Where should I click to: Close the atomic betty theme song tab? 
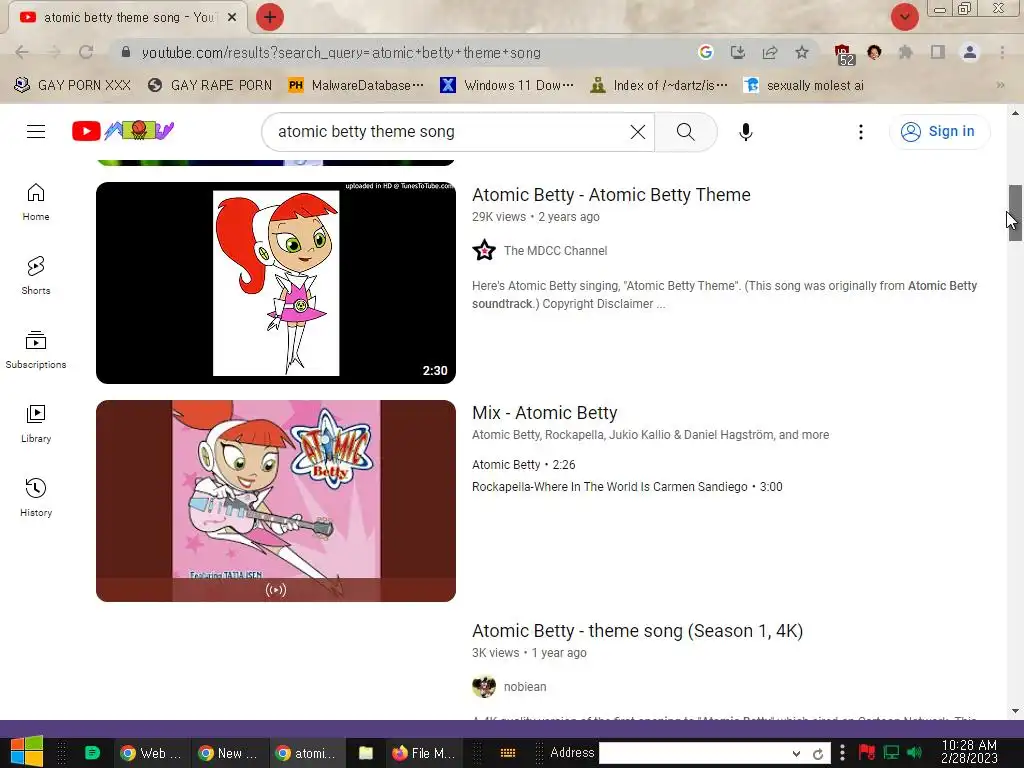point(232,18)
